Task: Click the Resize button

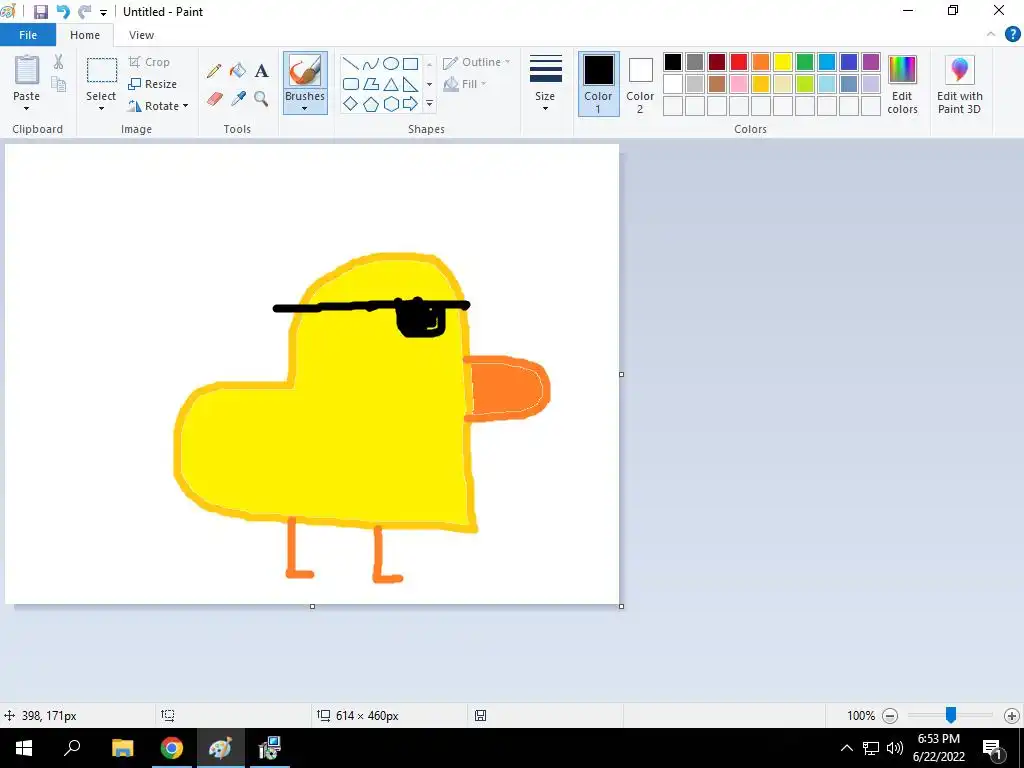Action: 152,84
